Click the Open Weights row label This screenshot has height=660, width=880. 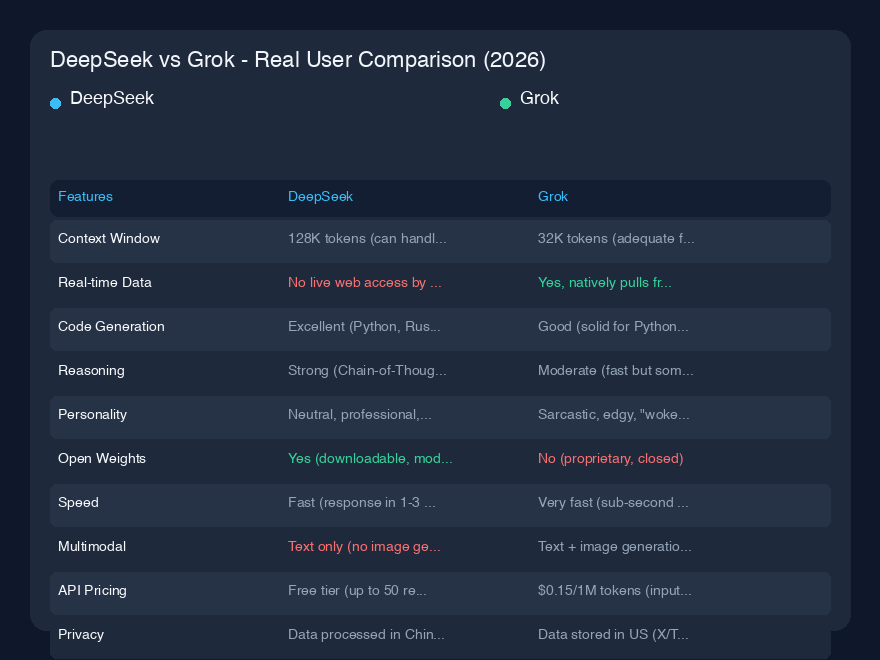point(102,459)
